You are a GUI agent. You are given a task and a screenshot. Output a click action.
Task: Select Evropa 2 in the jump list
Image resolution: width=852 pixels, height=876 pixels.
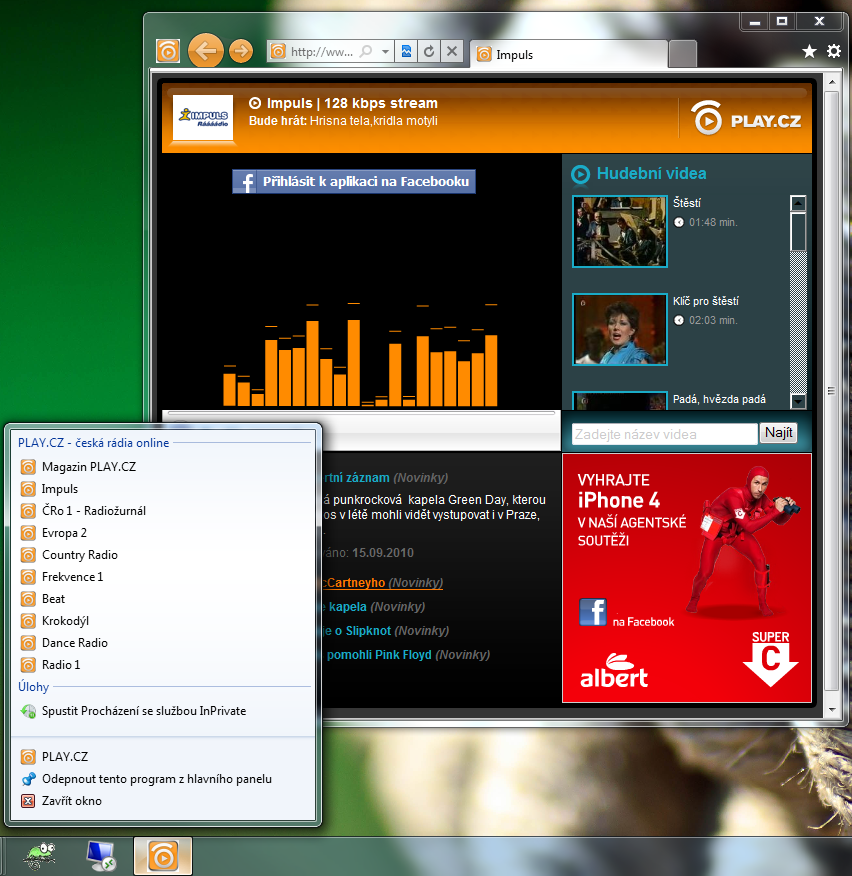click(x=163, y=533)
